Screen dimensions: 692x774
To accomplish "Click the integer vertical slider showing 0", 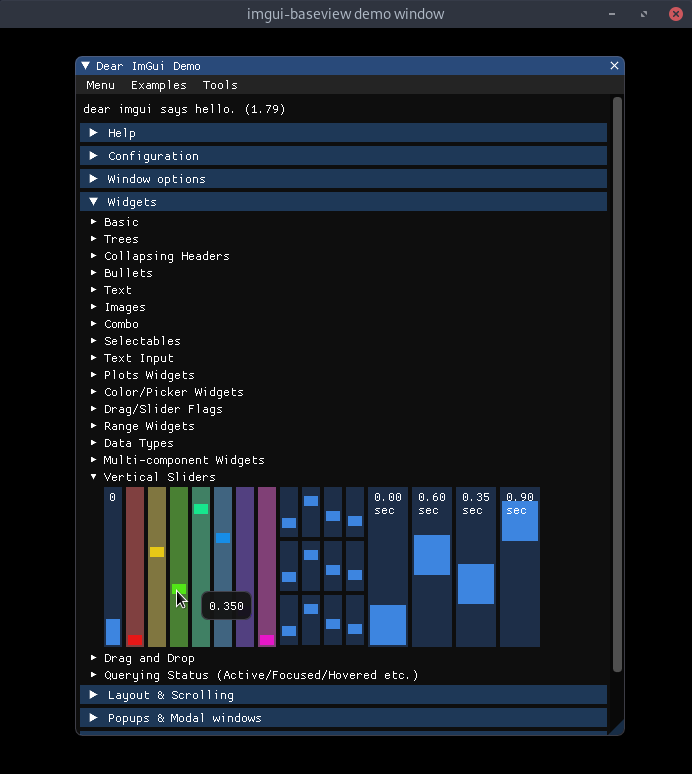I will (x=113, y=567).
